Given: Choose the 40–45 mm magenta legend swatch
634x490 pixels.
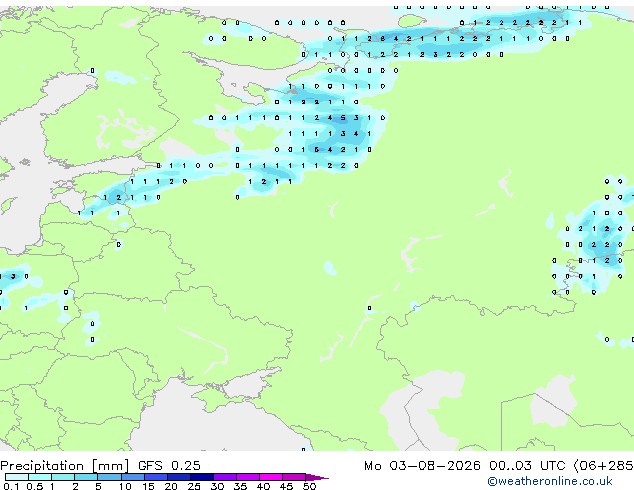Looking at the screenshot, I should (271, 477).
